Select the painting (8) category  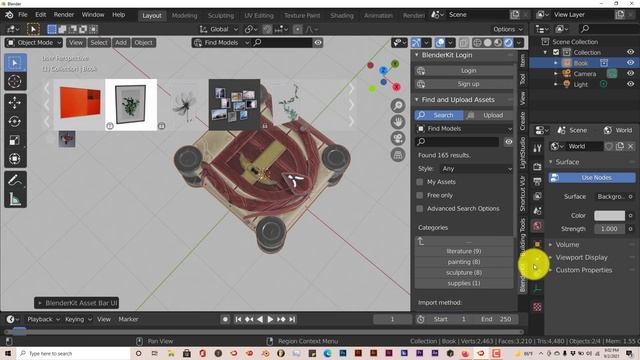464,262
